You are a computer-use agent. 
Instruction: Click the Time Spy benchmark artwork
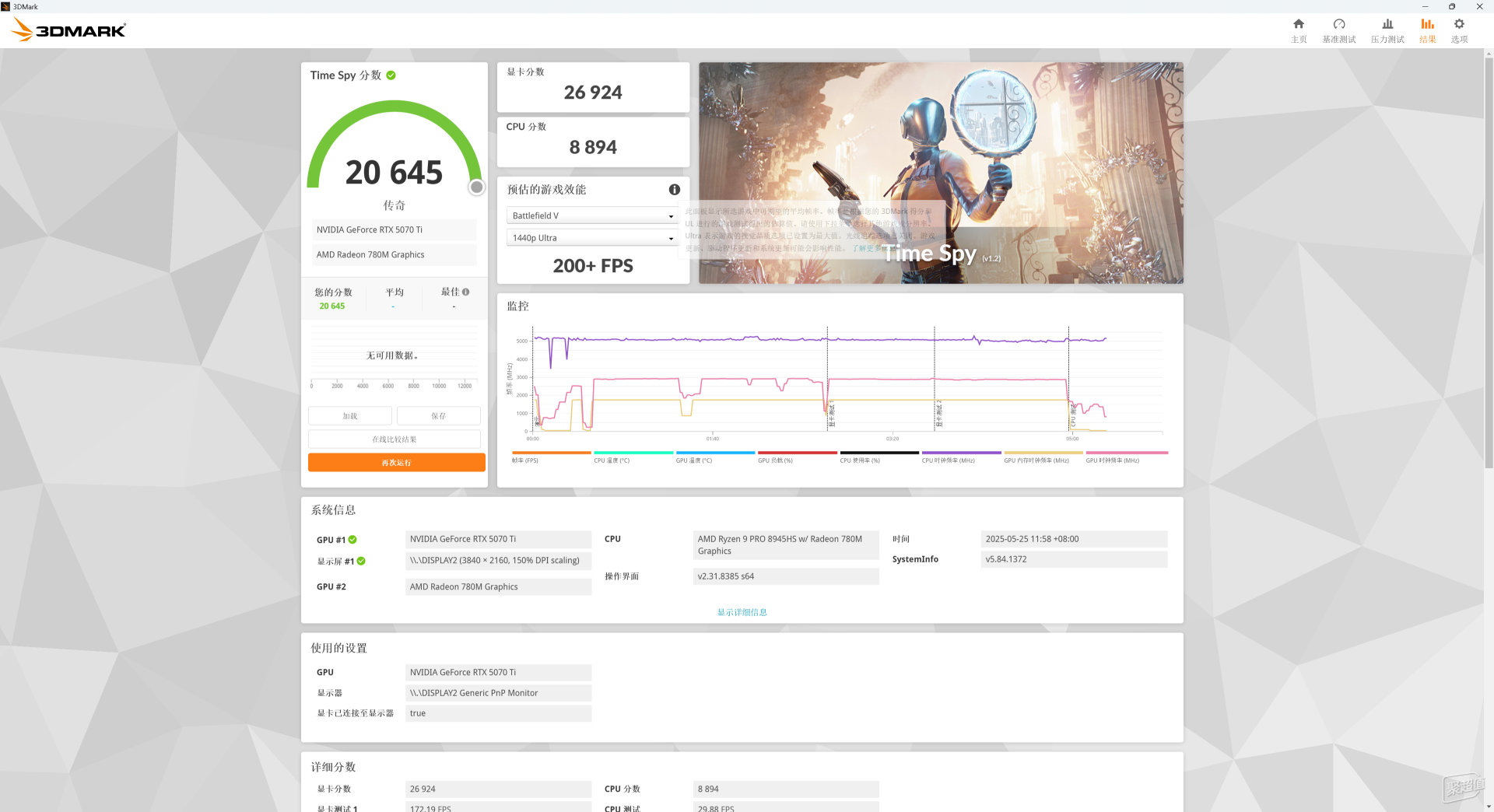tap(941, 173)
